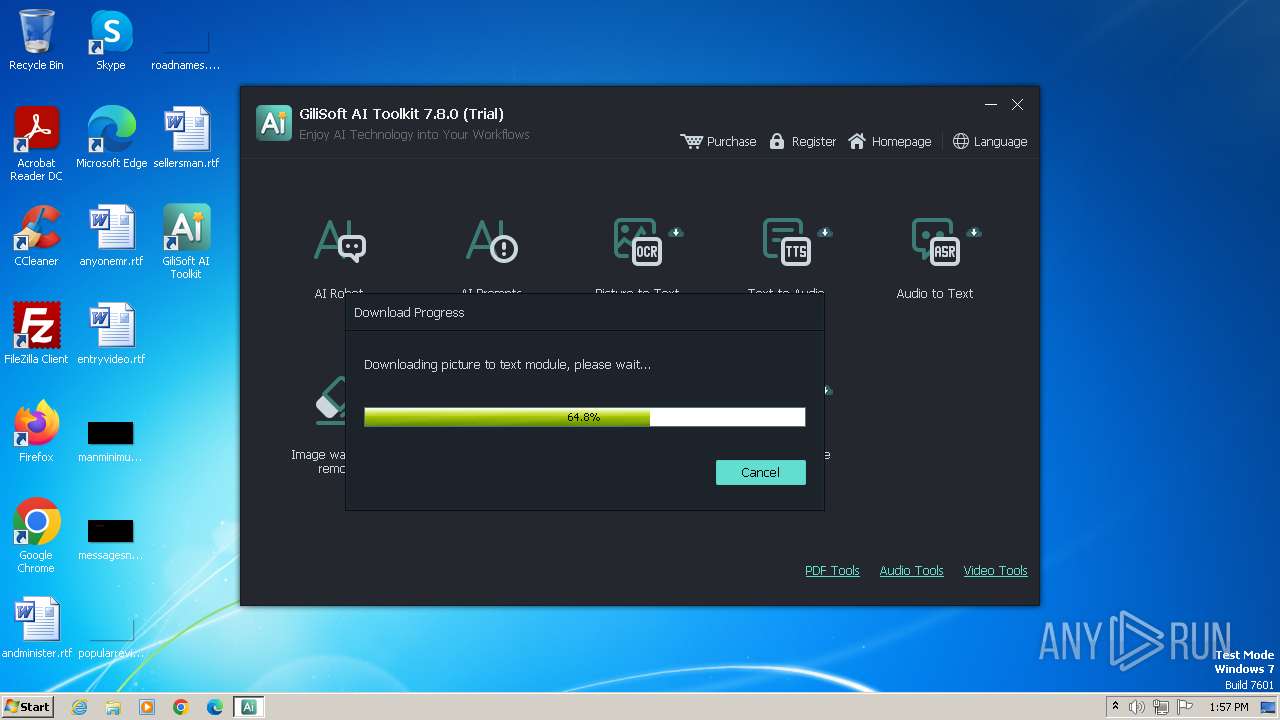Select the Recycle Bin desktop icon
This screenshot has width=1280, height=720.
pyautogui.click(x=36, y=40)
